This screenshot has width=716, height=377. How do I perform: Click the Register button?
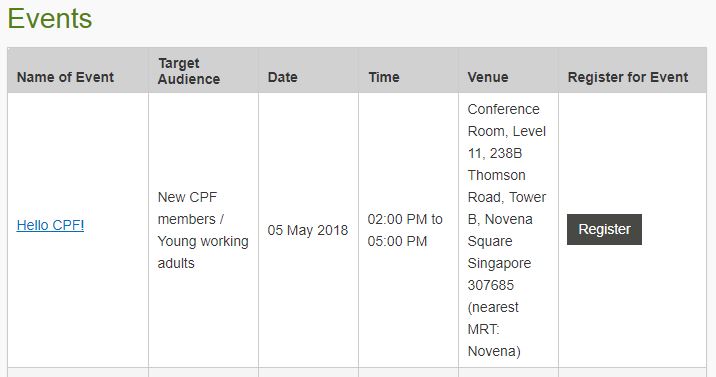pos(604,229)
